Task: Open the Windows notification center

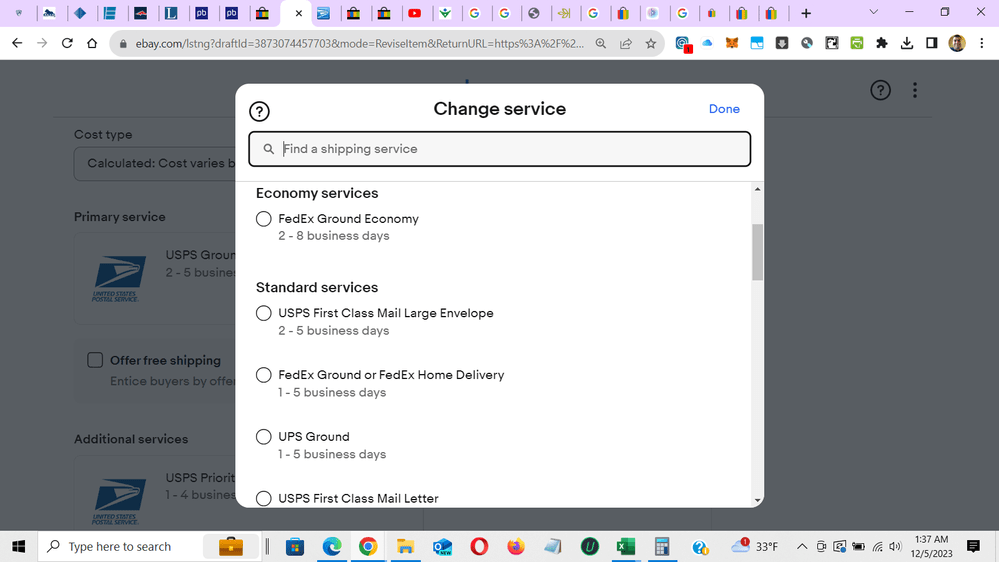Action: tap(974, 547)
